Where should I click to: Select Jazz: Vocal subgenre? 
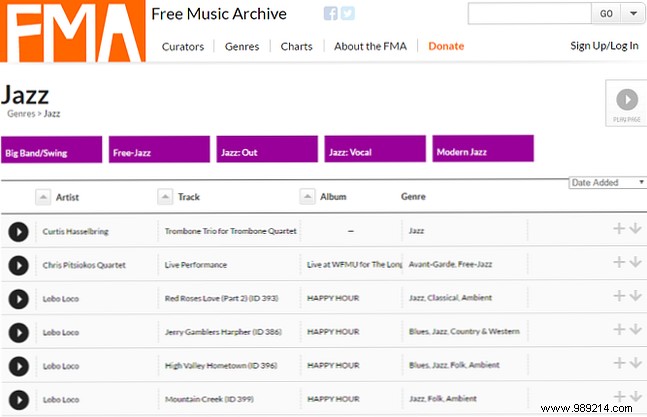coord(375,149)
